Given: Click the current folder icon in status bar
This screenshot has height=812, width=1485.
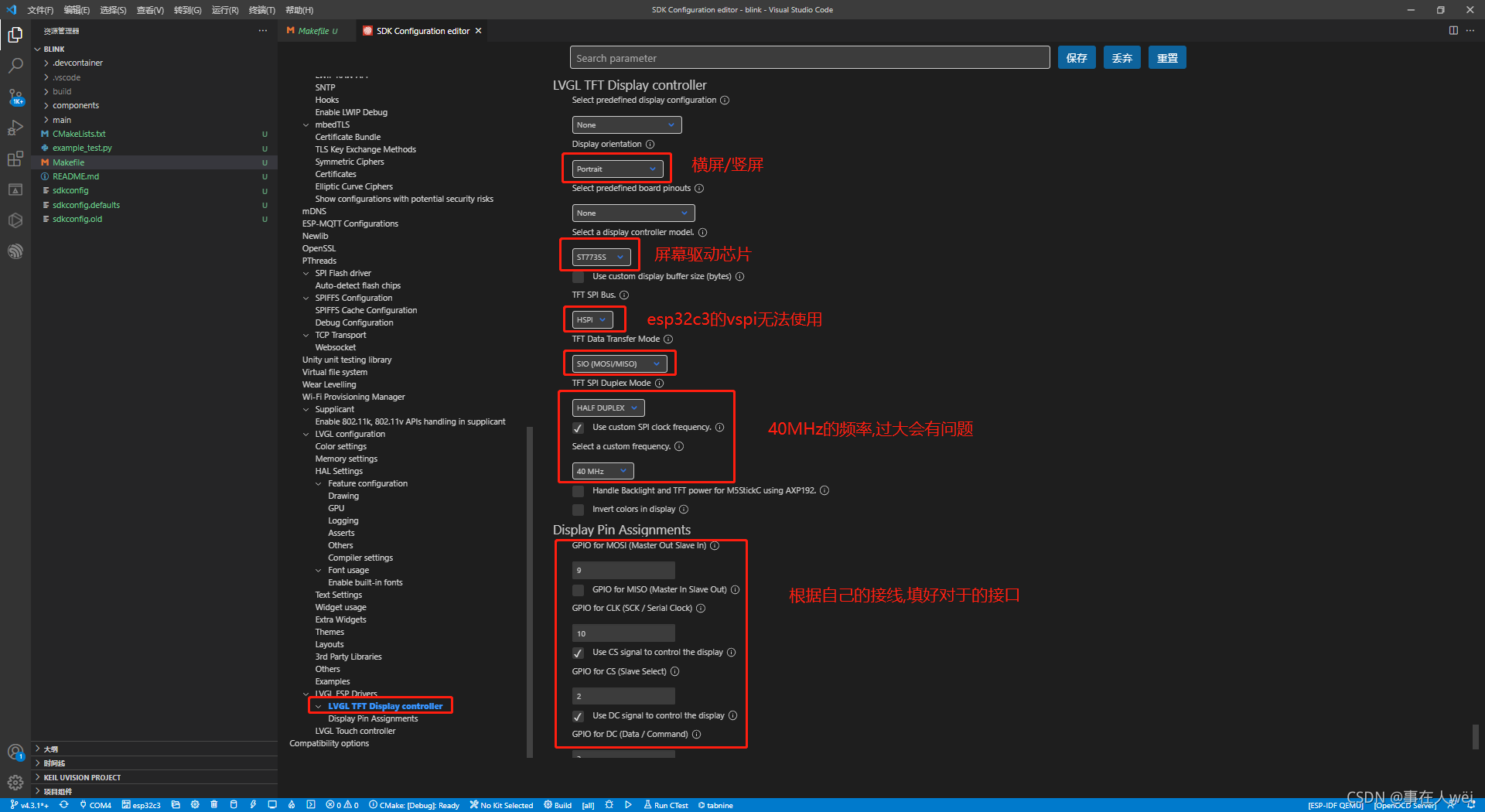Looking at the screenshot, I should point(176,805).
